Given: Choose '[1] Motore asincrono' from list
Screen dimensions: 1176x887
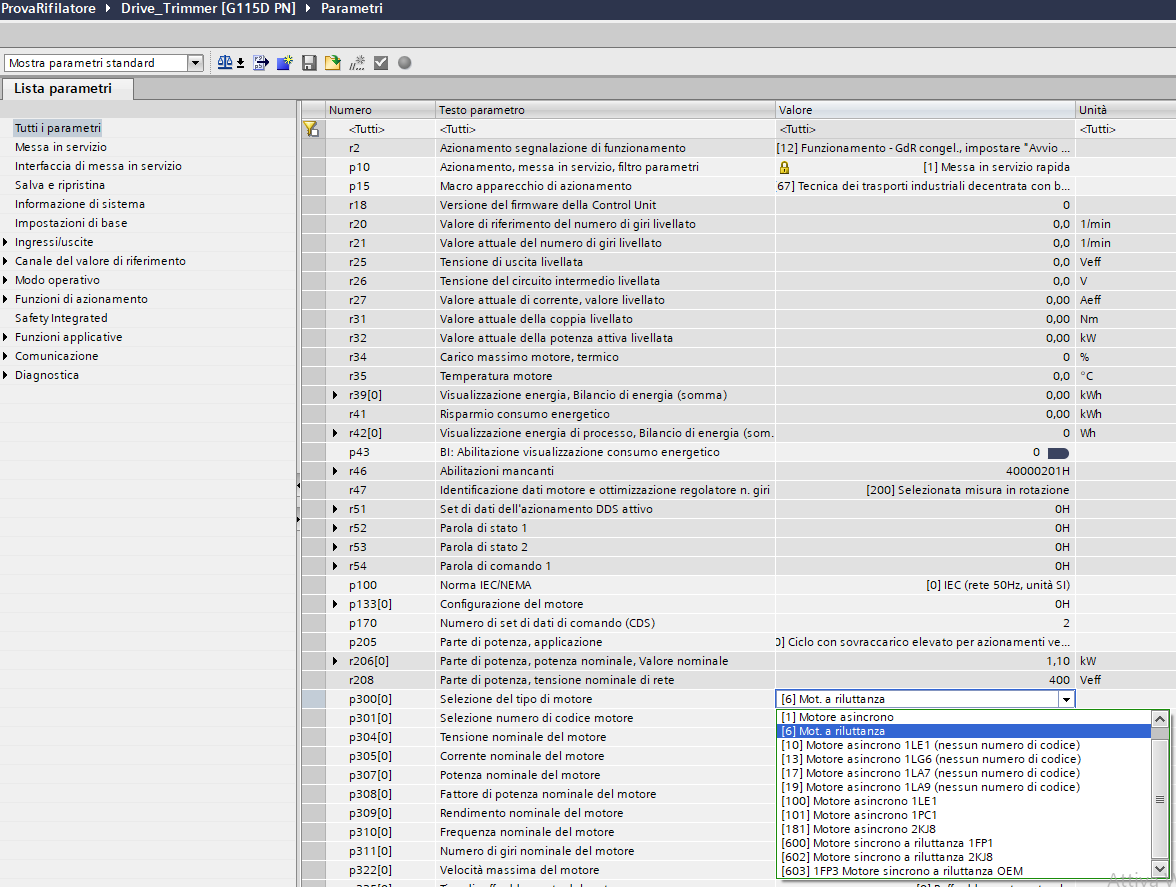Looking at the screenshot, I should (837, 717).
